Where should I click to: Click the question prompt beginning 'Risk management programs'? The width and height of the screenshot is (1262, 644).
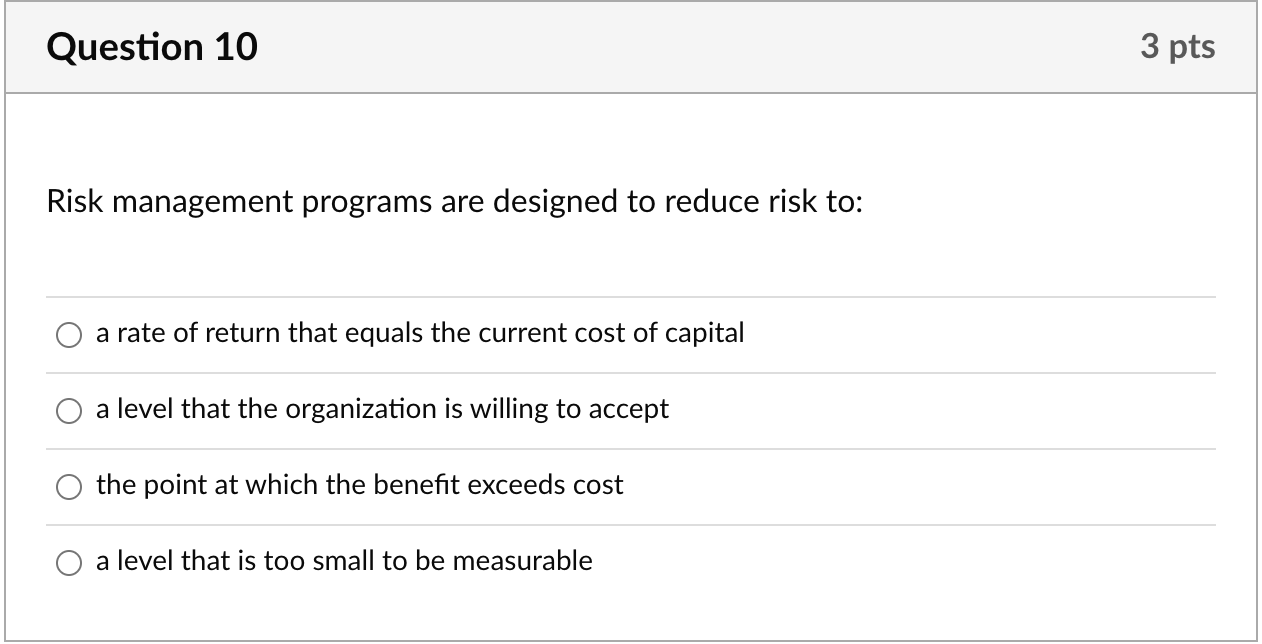(x=455, y=203)
